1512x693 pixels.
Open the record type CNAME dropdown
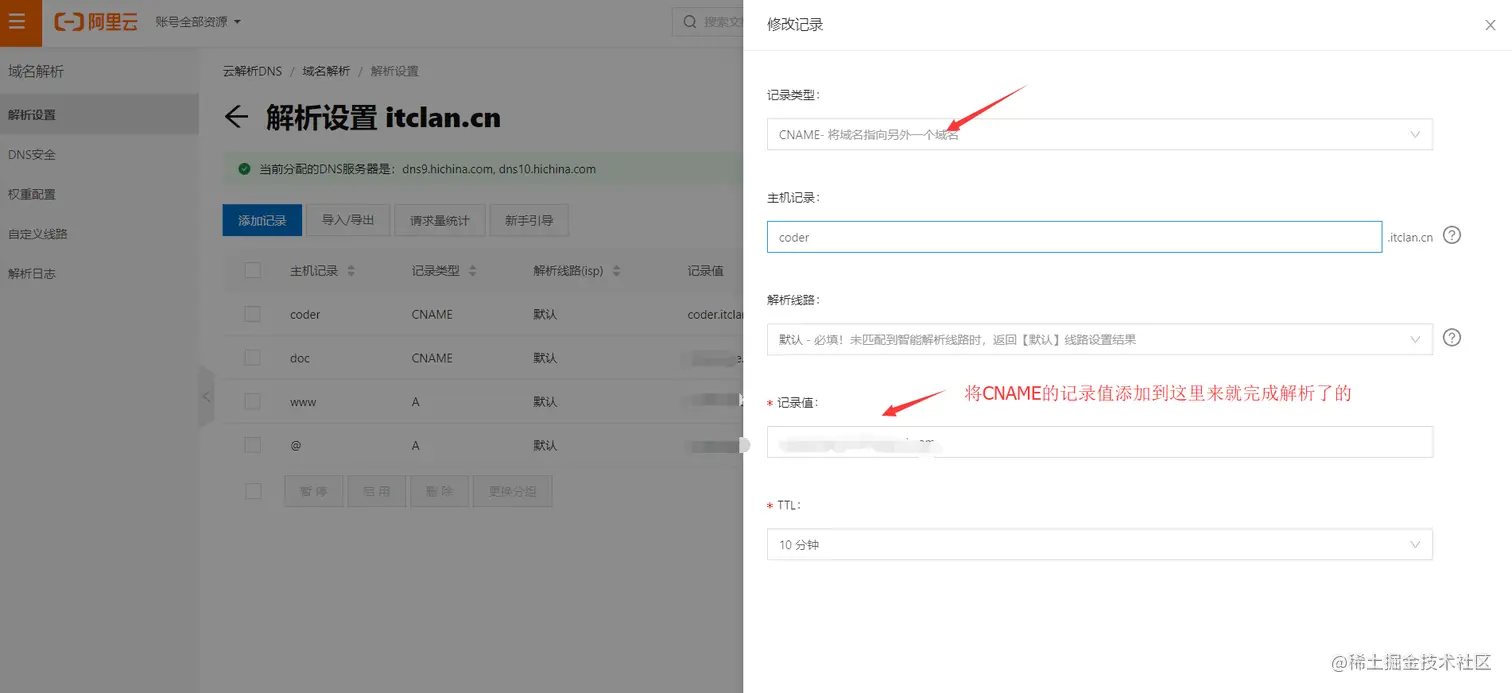click(1099, 134)
